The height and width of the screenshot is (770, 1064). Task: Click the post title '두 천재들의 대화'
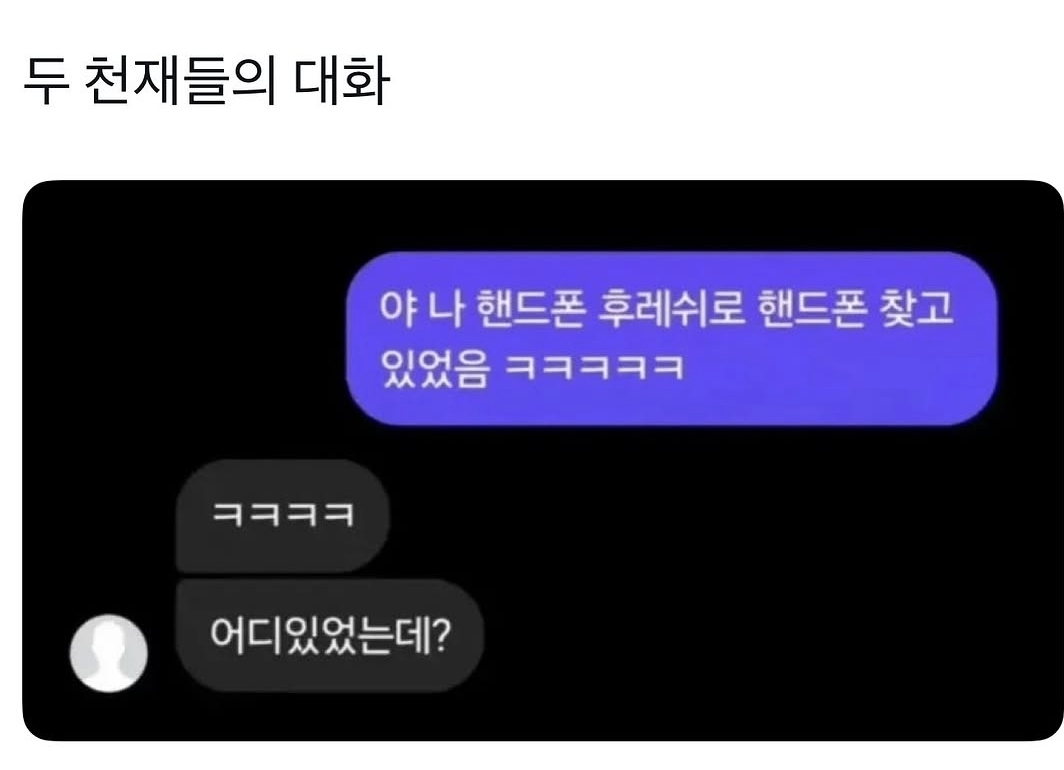click(207, 81)
